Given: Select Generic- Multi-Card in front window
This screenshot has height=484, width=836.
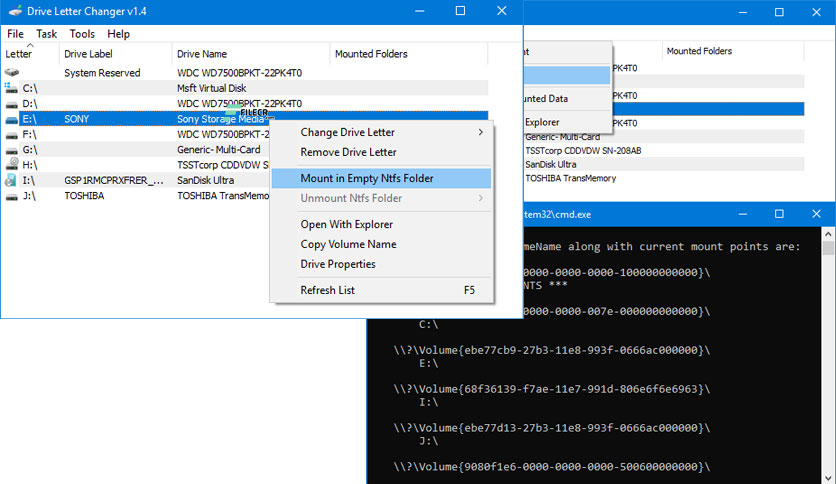Looking at the screenshot, I should click(x=219, y=149).
